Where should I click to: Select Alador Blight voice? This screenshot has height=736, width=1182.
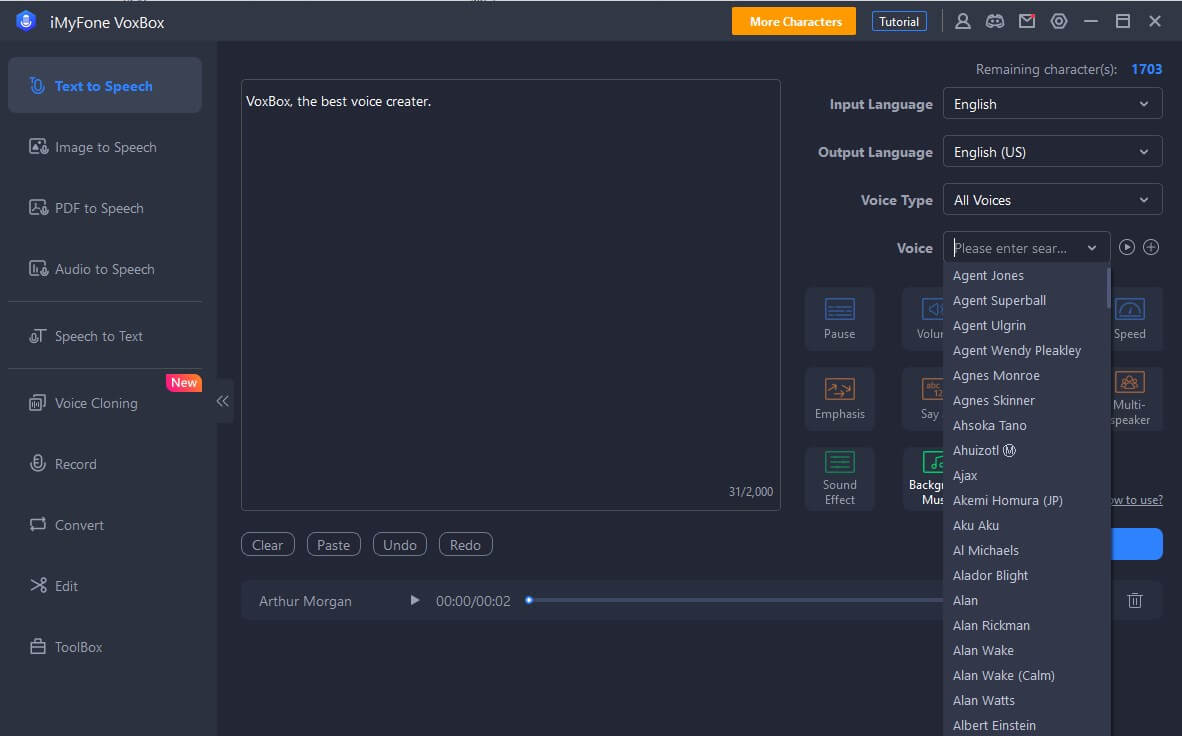1025,575
